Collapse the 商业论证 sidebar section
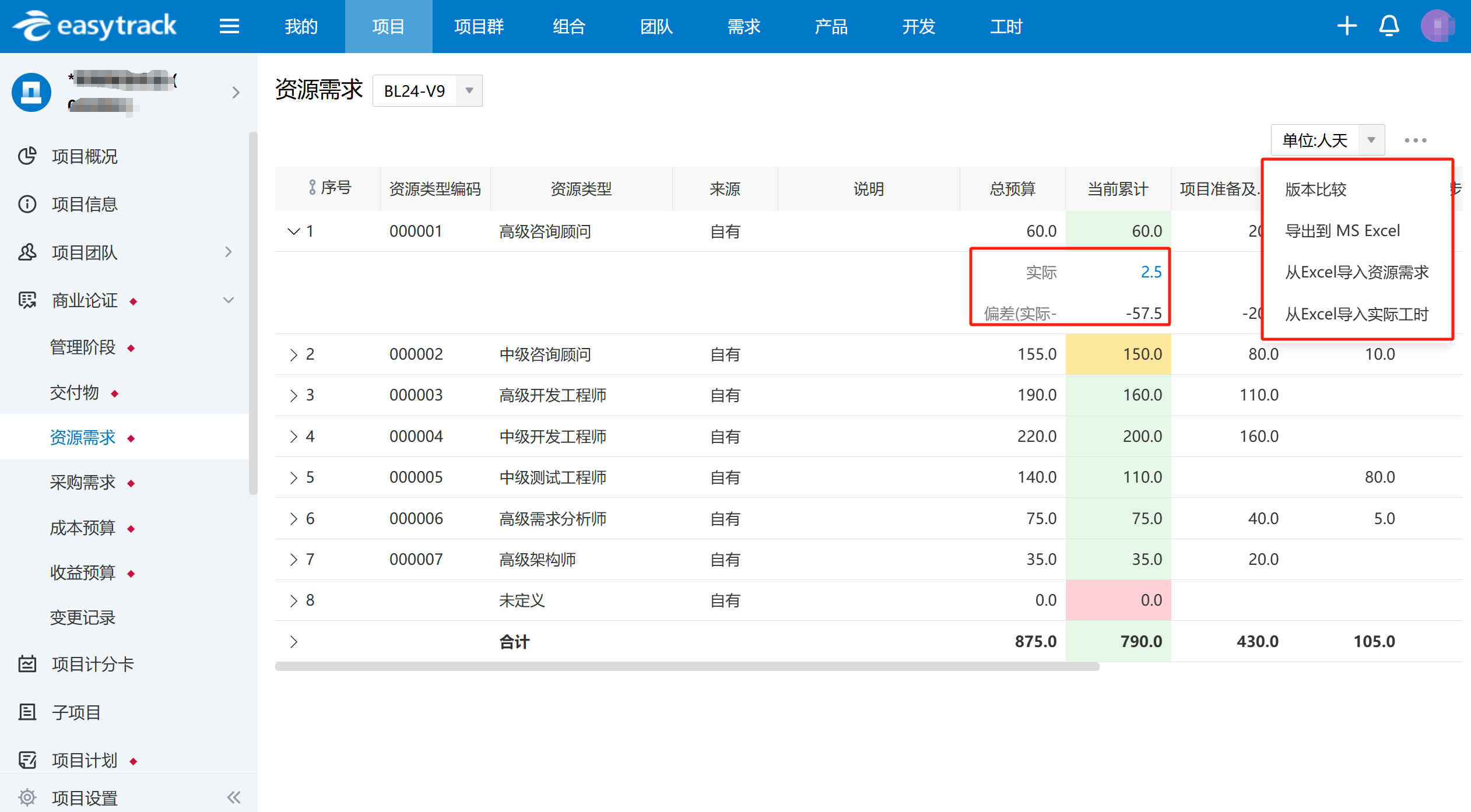This screenshot has height=812, width=1471. point(229,300)
